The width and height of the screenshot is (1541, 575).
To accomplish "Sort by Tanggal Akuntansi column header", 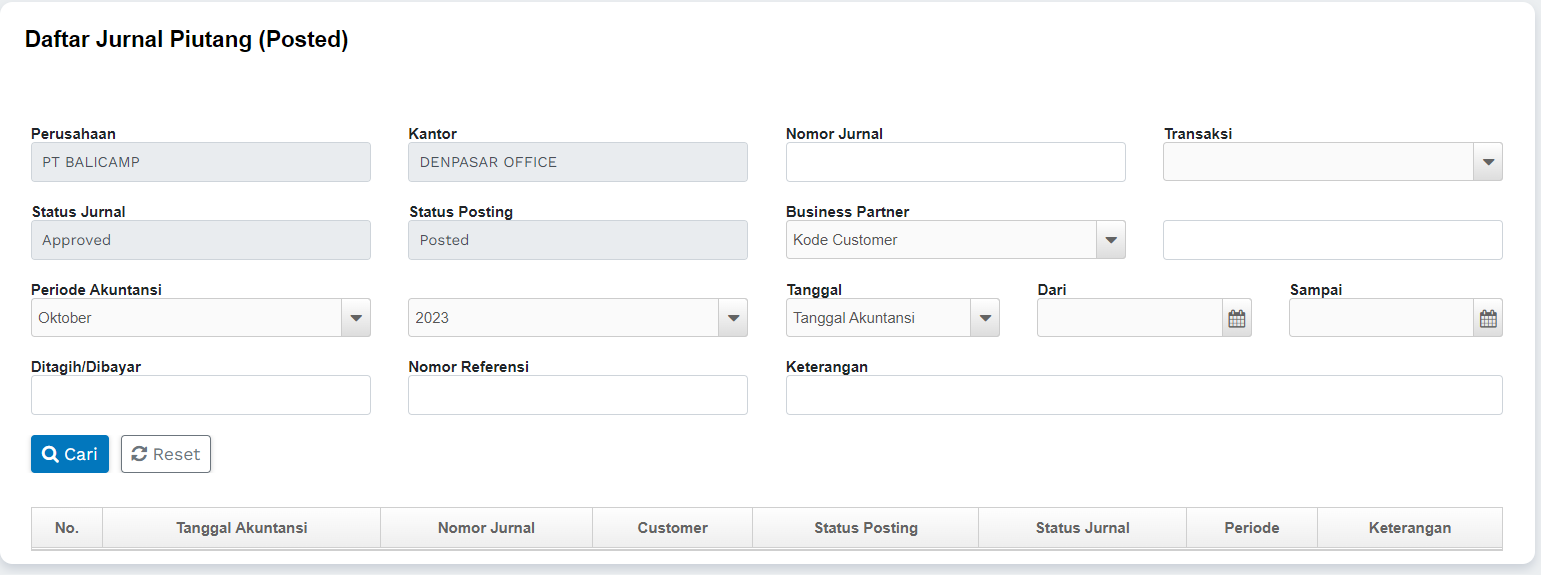I will pyautogui.click(x=241, y=528).
